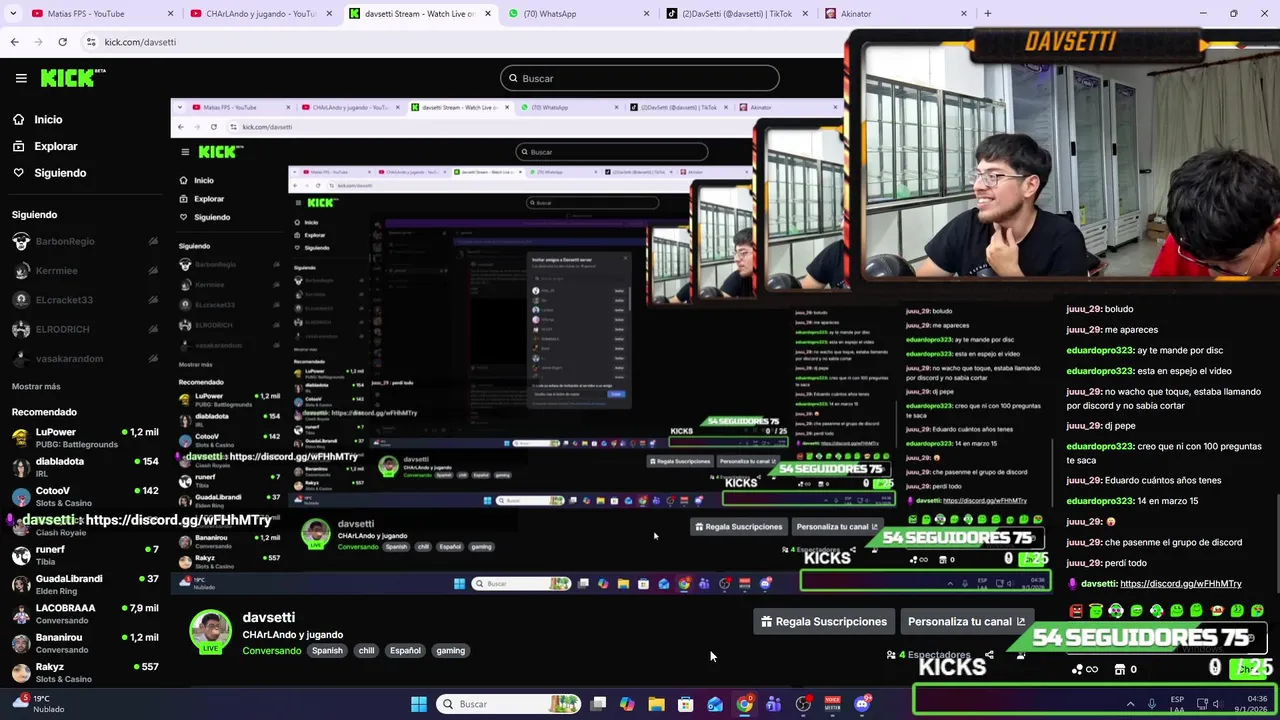Open Voicemeeter from the taskbar
The width and height of the screenshot is (1280, 720).
pyautogui.click(x=832, y=704)
